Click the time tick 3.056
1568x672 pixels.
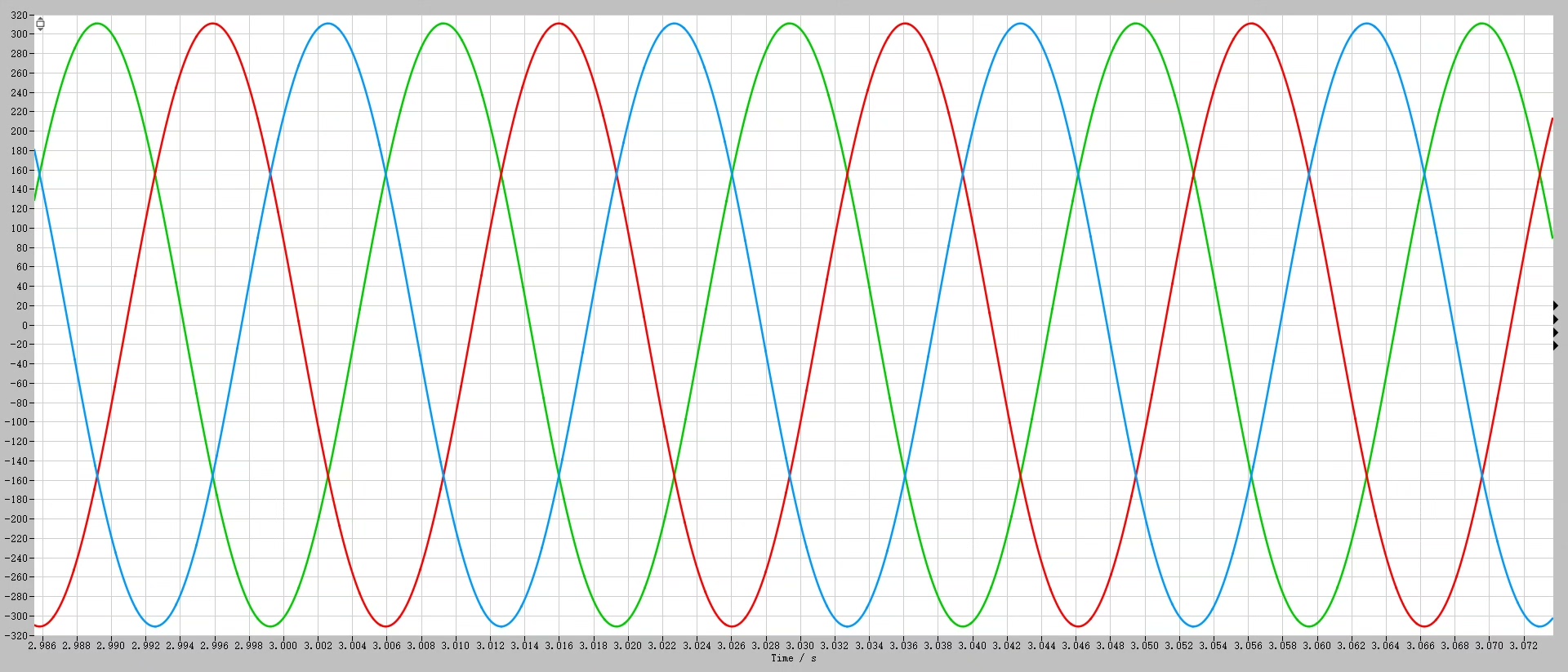pyautogui.click(x=1249, y=645)
